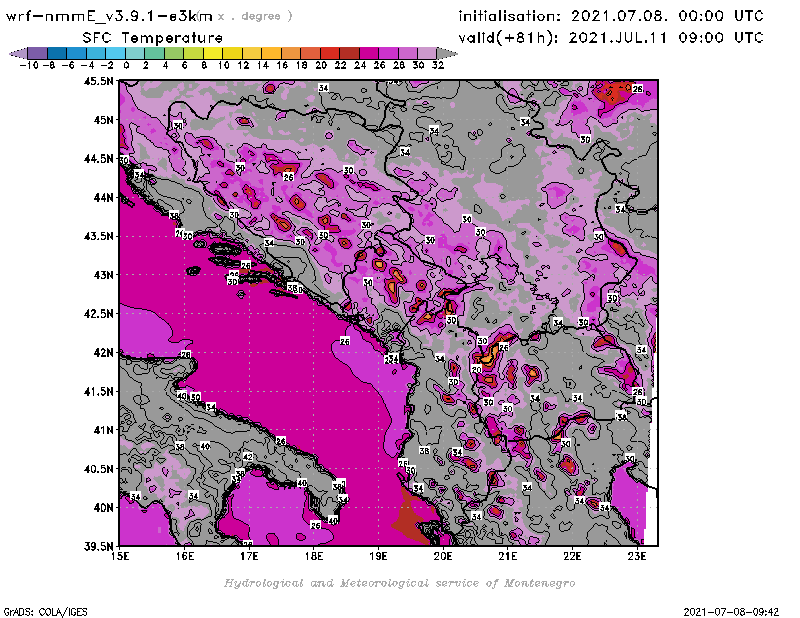Image resolution: width=800 pixels, height=618 pixels.
Task: Click the '-10' tick label under the colorbar
Action: (x=29, y=65)
